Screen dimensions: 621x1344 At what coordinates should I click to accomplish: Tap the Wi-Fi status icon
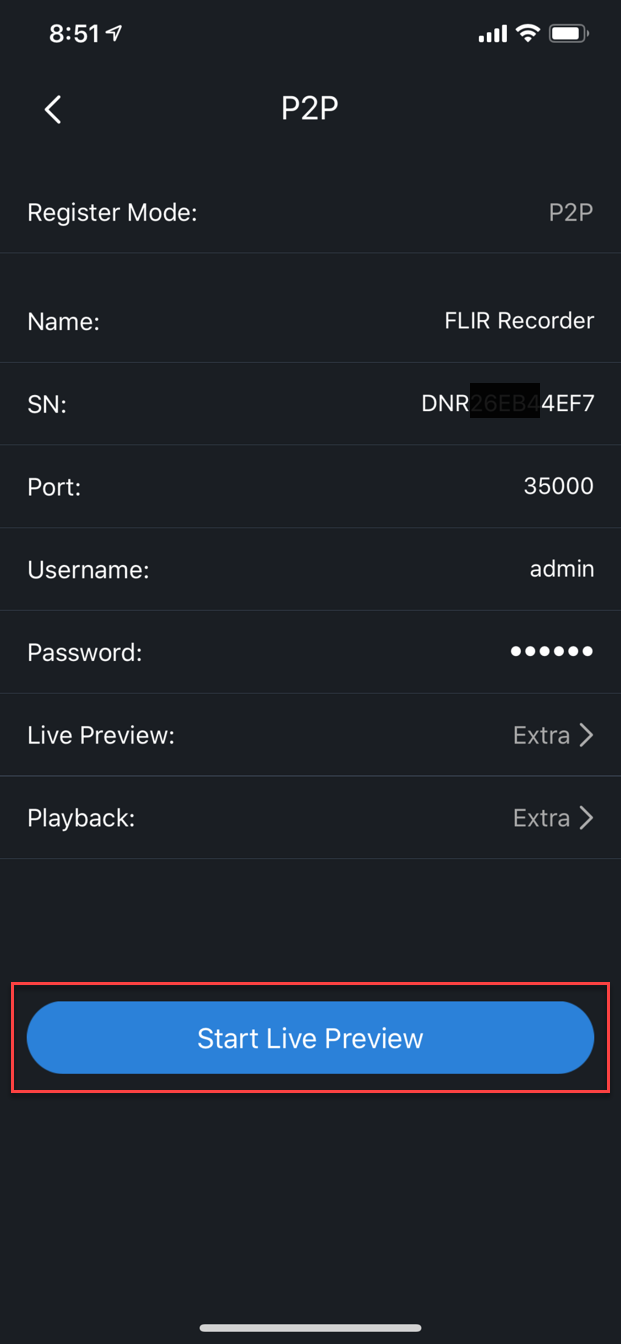(528, 34)
